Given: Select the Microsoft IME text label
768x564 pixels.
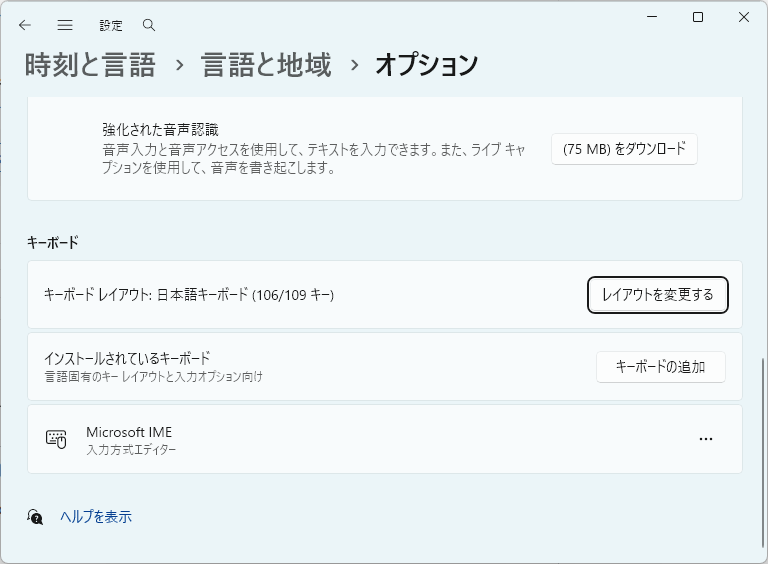Looking at the screenshot, I should pos(129,432).
